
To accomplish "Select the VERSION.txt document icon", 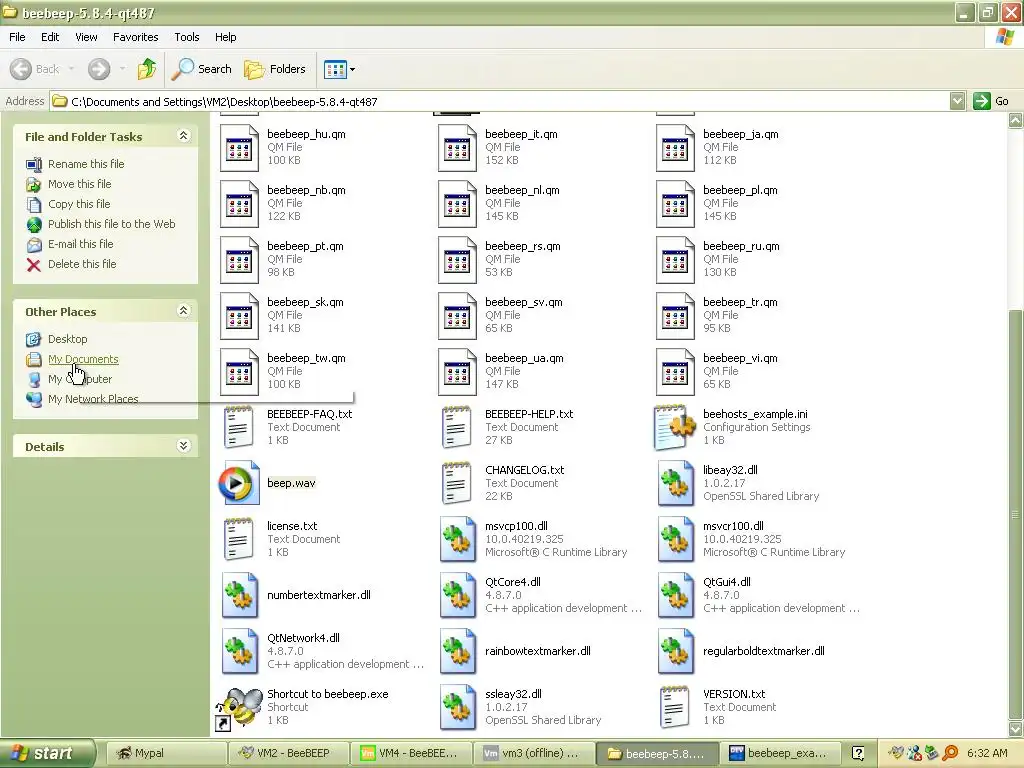I will [x=675, y=707].
